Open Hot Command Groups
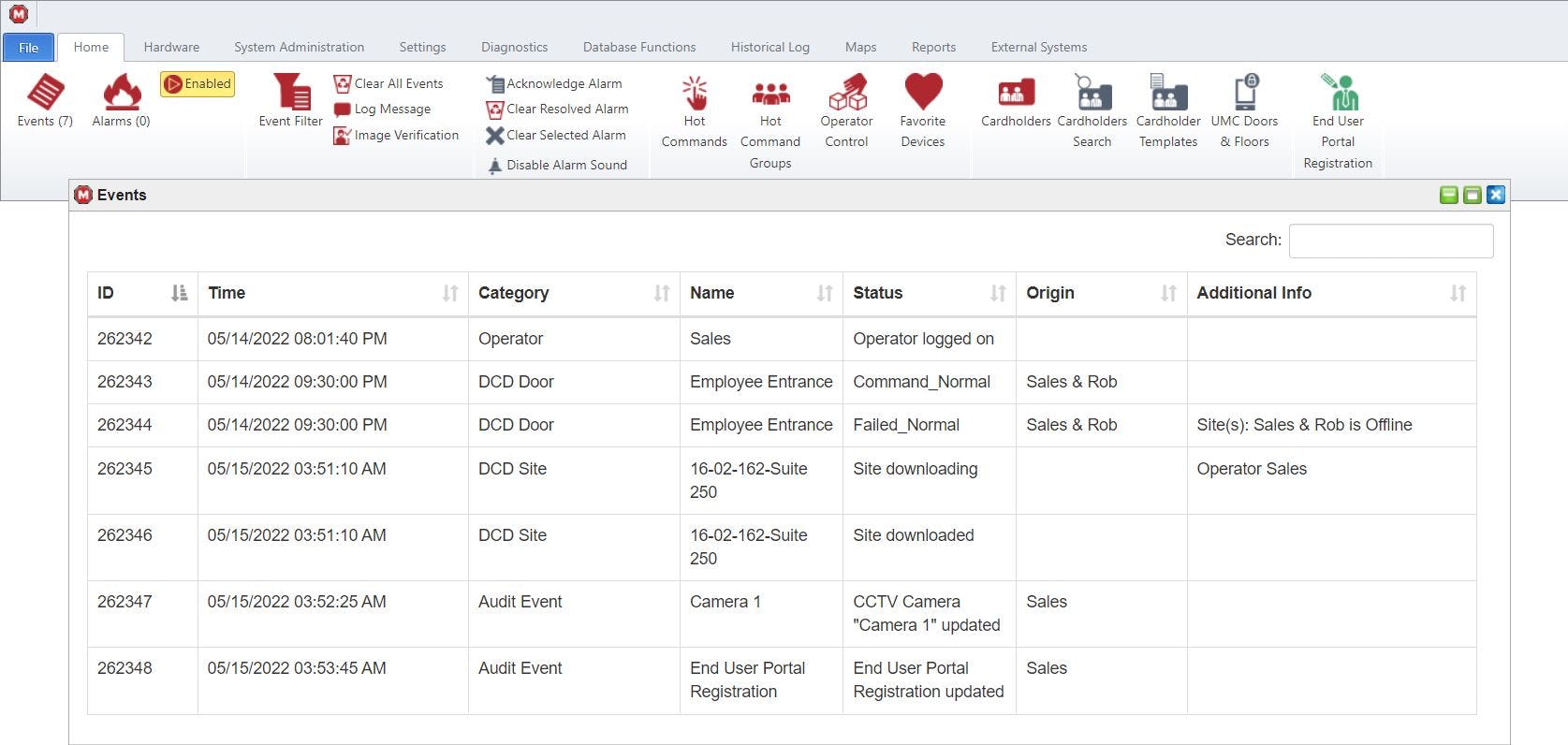Screen dimensions: 1568x745 [x=770, y=94]
